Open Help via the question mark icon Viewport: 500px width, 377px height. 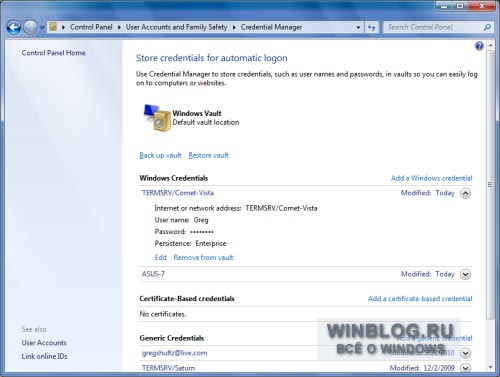(x=479, y=46)
